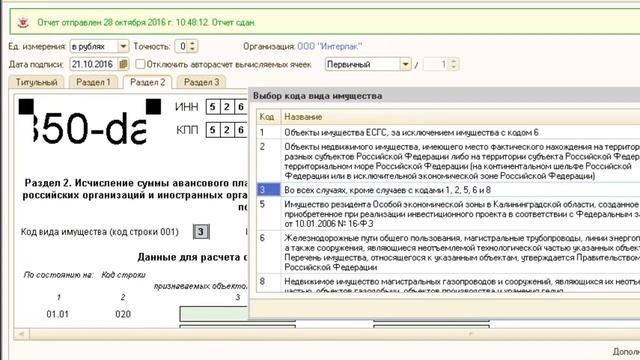This screenshot has width=640, height=360.
Task: Select code 2 row about real estate objects
Action: [x=448, y=161]
